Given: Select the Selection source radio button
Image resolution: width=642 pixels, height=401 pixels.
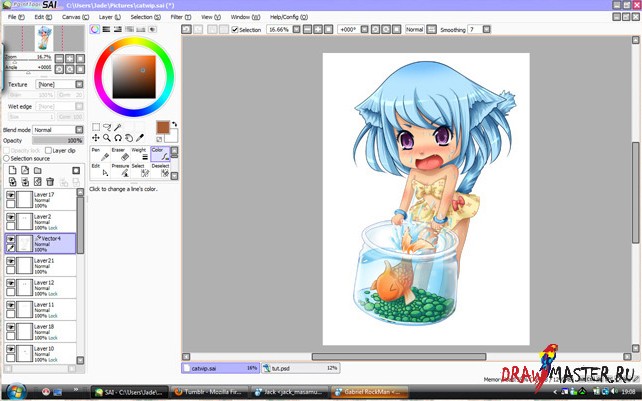Looking at the screenshot, I should (x=6, y=158).
